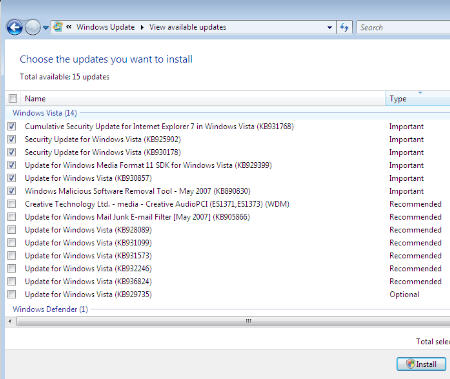The height and width of the screenshot is (379, 450).
Task: Refresh the page with the refresh icon
Action: (x=344, y=27)
